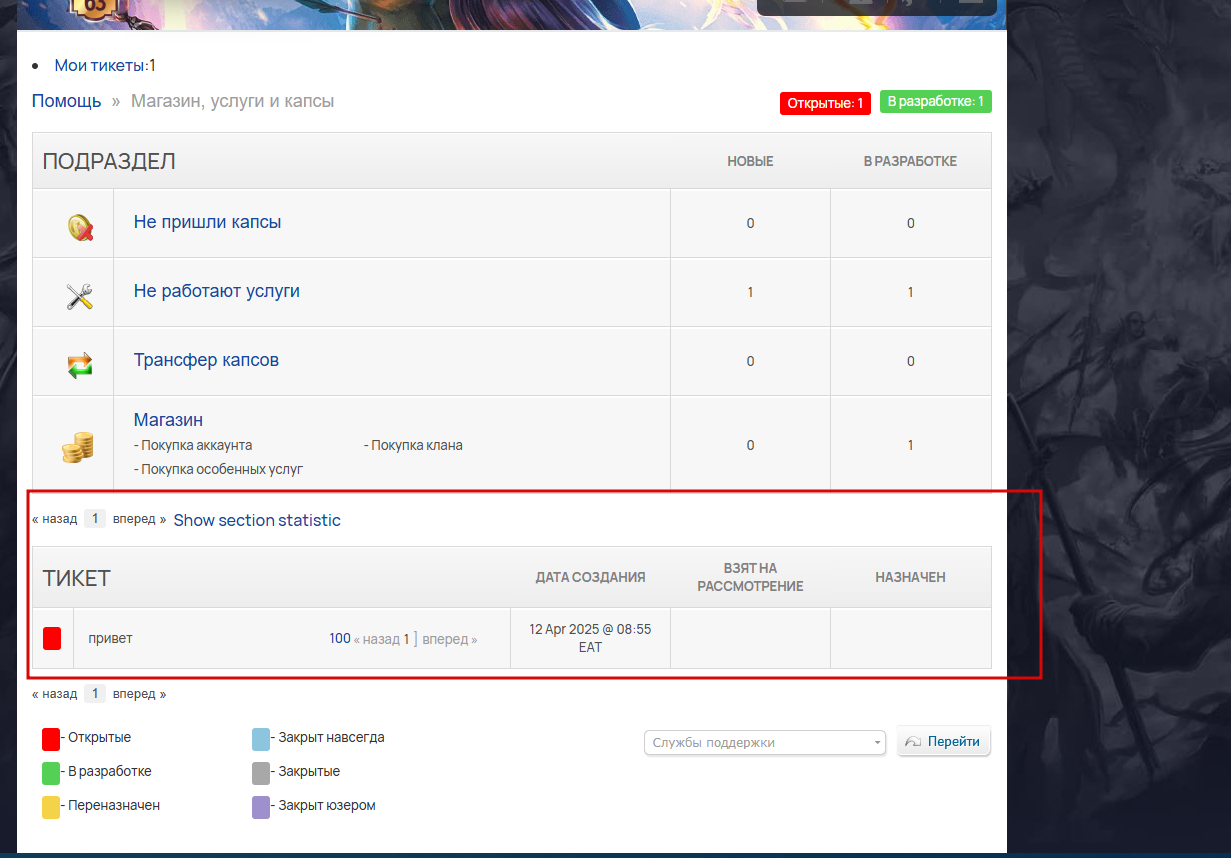The image size is (1231, 858).
Task: Click the blue Закрыт навсегда legend swatch
Action: 261,739
